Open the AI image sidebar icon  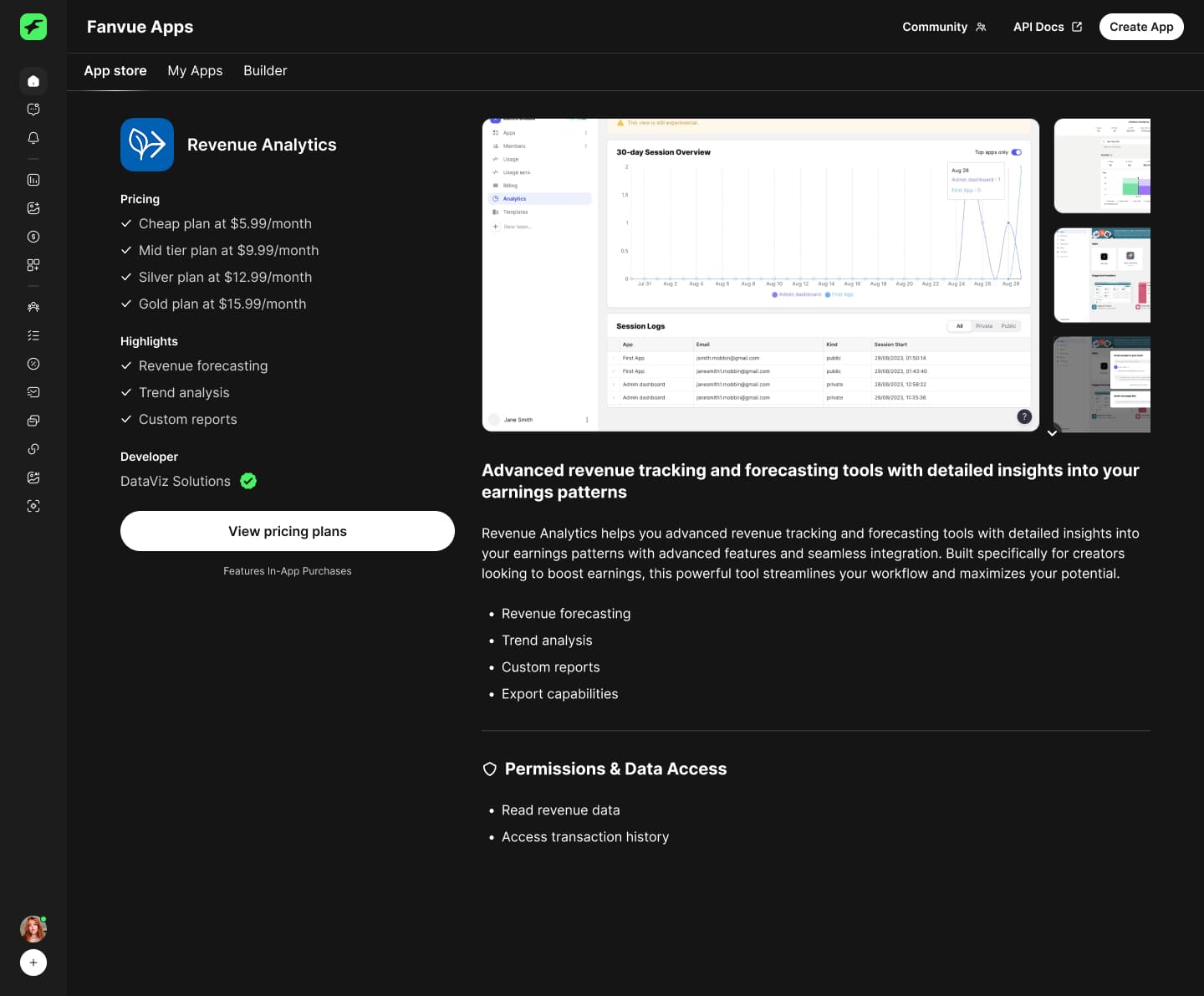tap(33, 478)
